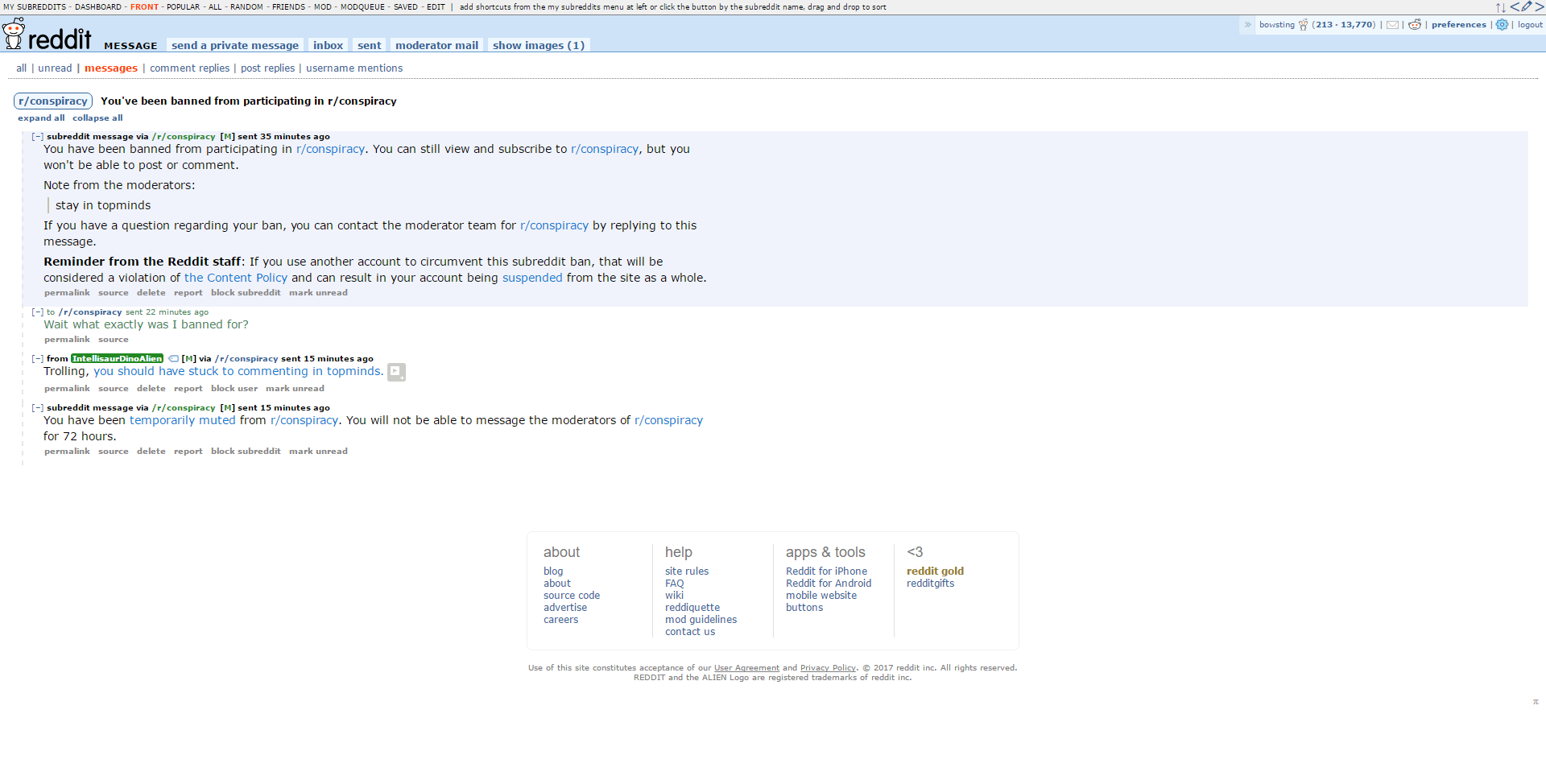Image resolution: width=1546 pixels, height=784 pixels.
Task: Switch to the inbox tab
Action: click(328, 45)
